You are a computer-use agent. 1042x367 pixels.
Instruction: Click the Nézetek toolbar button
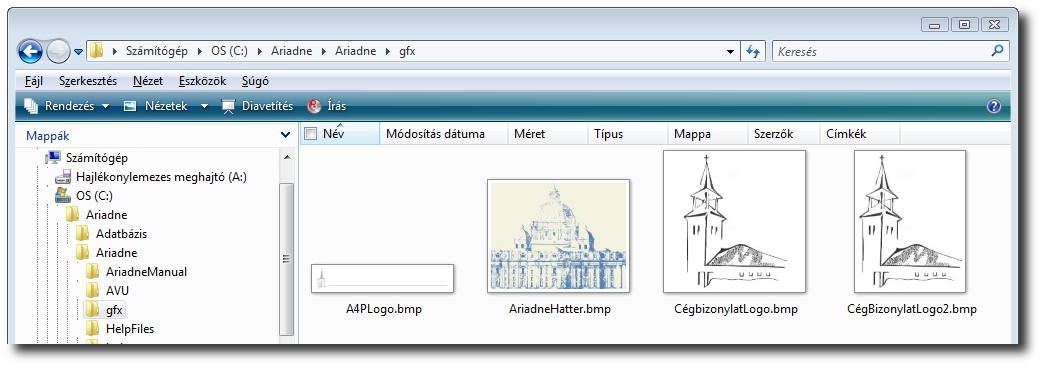click(157, 106)
